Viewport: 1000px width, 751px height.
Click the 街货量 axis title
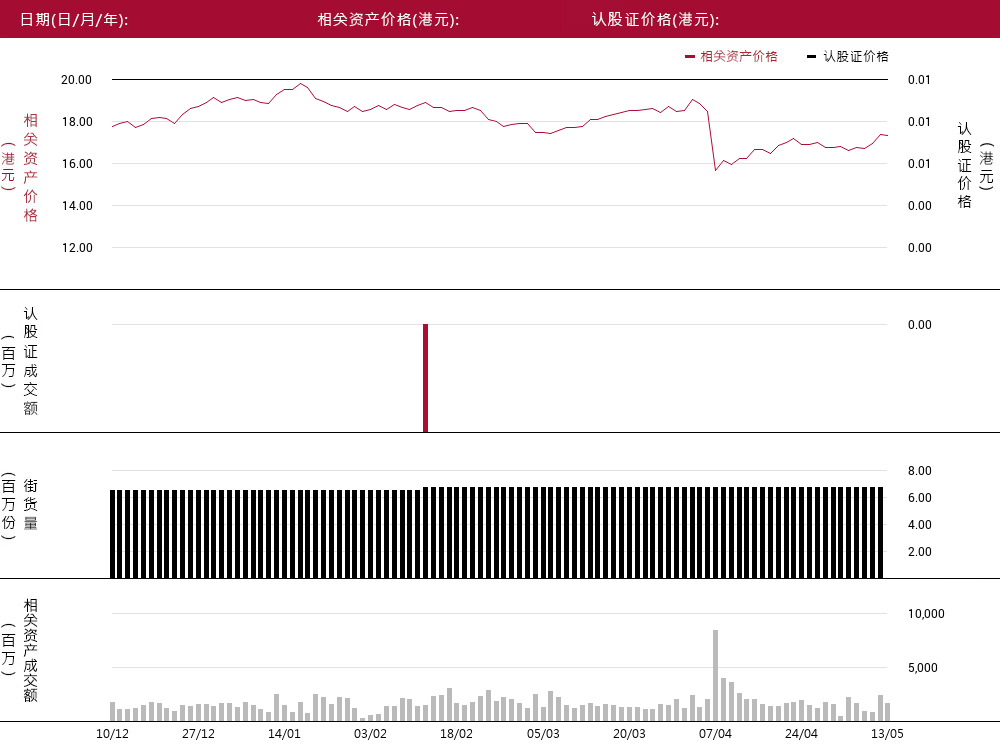point(30,504)
